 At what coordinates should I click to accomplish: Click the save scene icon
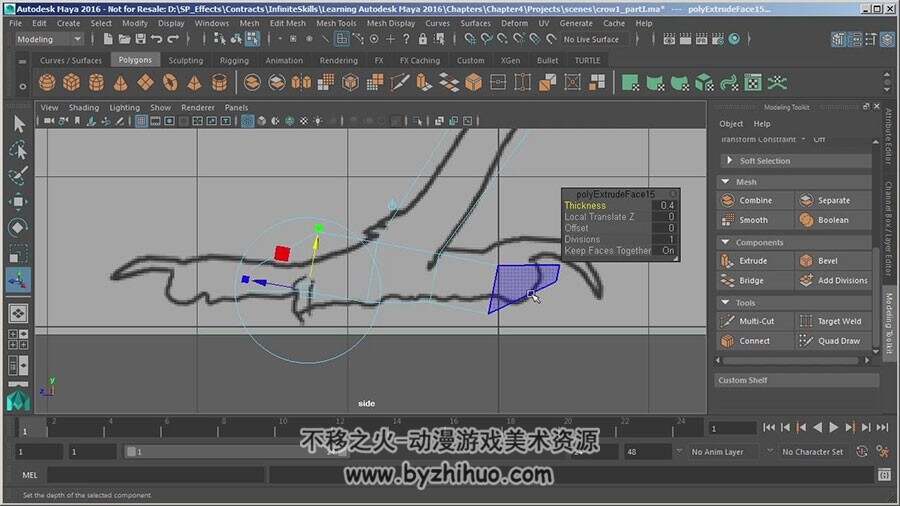[x=140, y=39]
